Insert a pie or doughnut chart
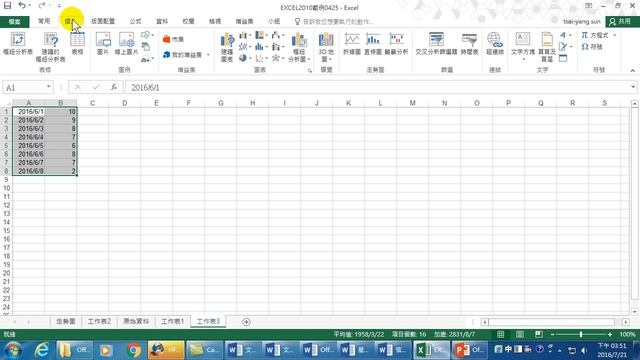 [x=244, y=58]
